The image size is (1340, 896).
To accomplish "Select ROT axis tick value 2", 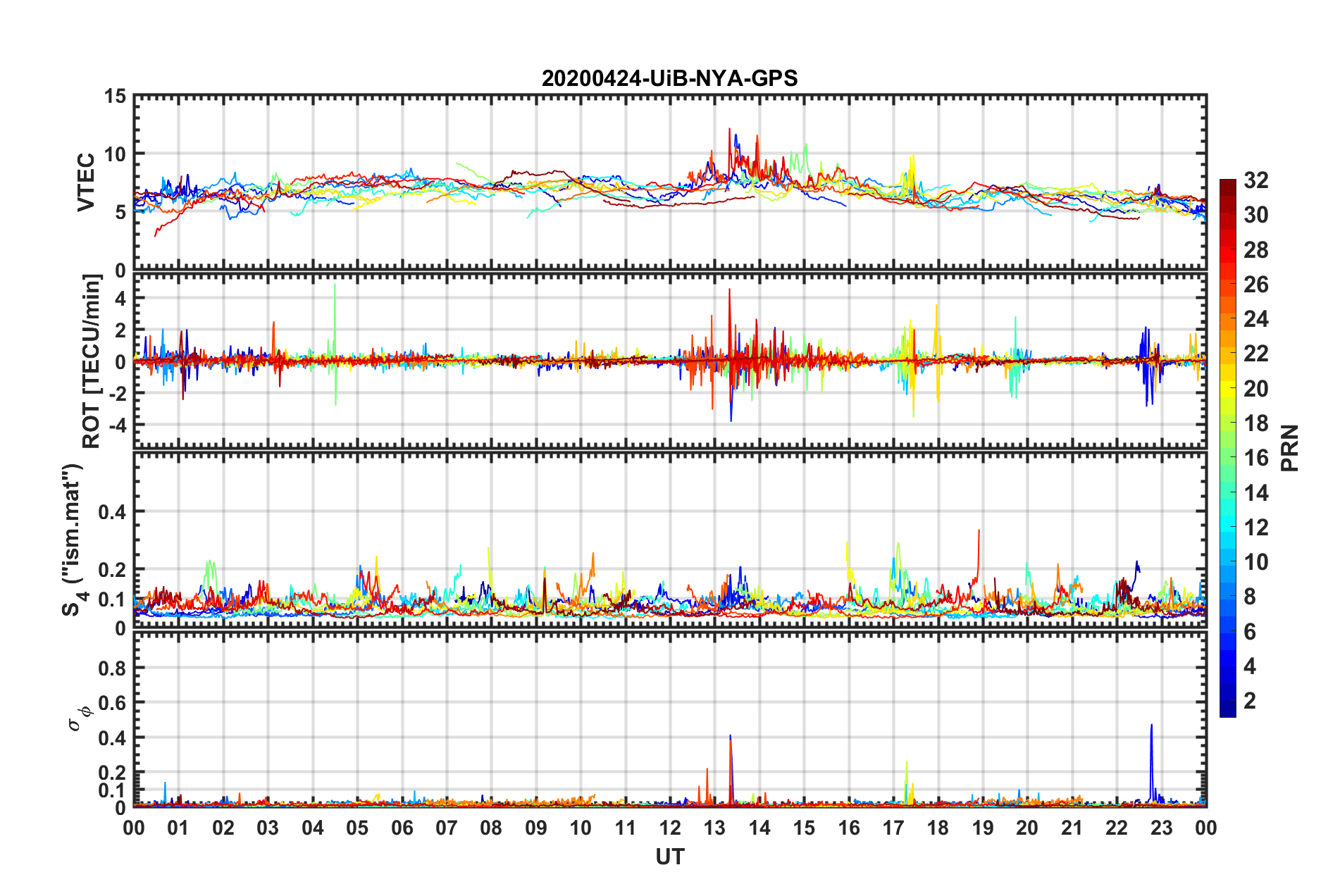I will [x=120, y=330].
